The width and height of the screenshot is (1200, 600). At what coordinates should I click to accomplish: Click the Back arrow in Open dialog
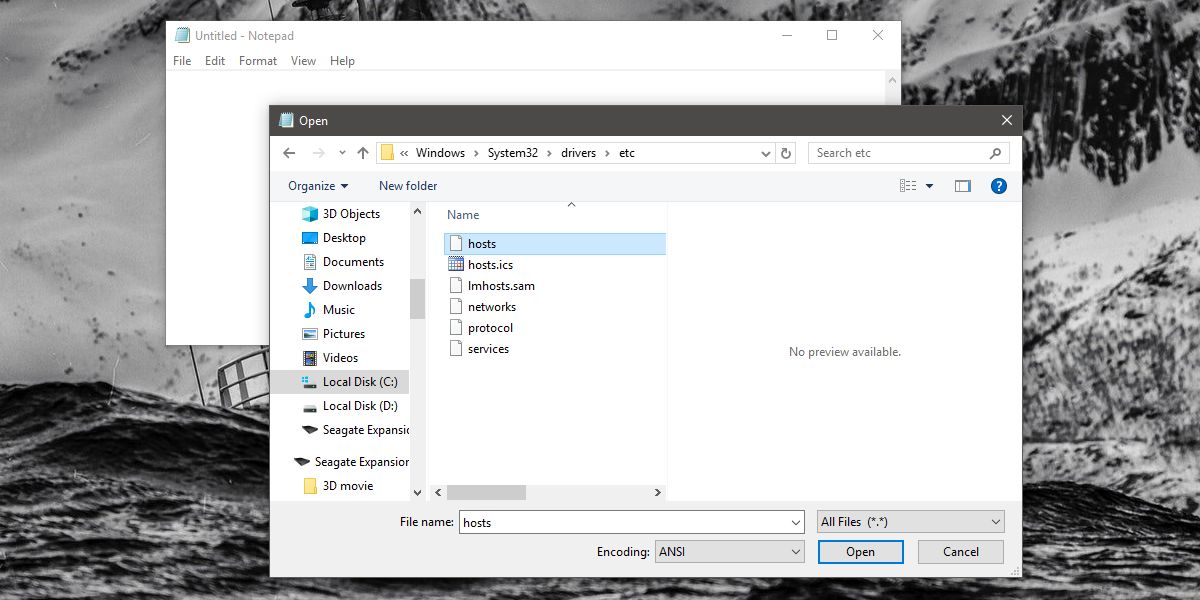click(x=289, y=153)
